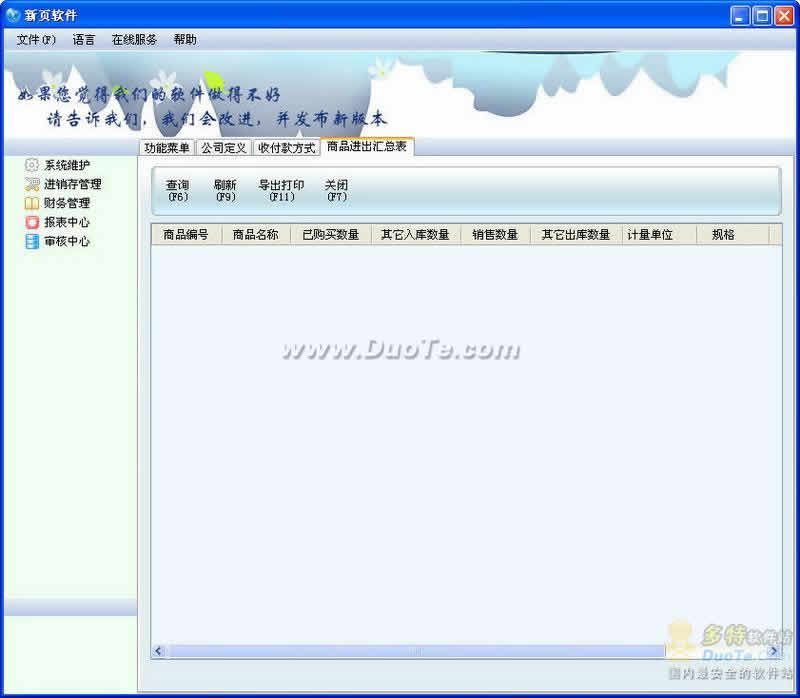The image size is (800, 698).
Task: Open the 在线服务 menu
Action: pyautogui.click(x=134, y=40)
